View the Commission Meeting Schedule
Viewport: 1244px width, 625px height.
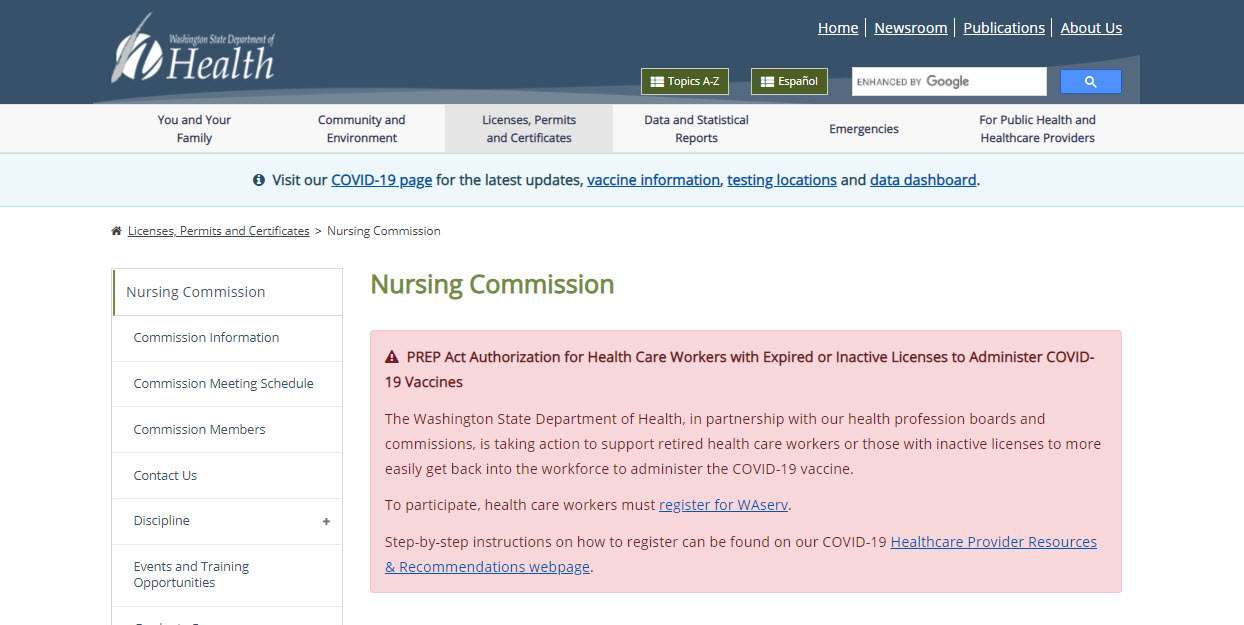[223, 383]
